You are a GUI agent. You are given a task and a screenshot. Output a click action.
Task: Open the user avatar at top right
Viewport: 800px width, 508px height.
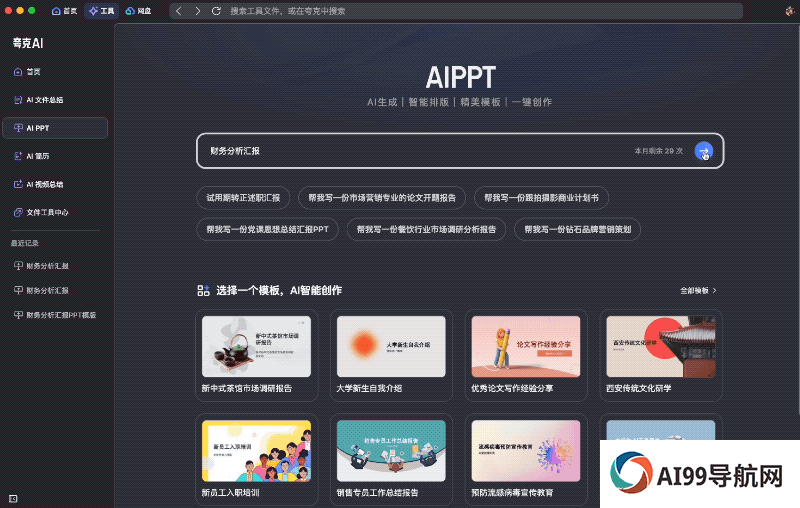click(x=790, y=11)
